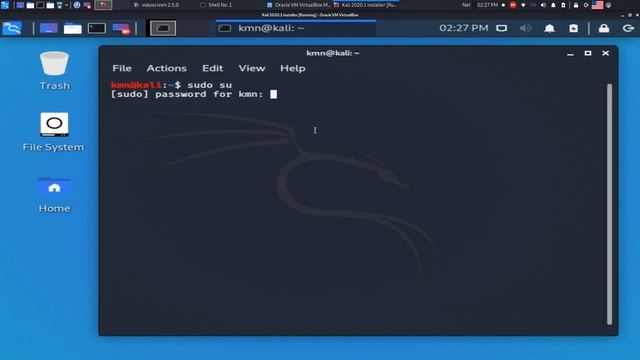Click the terminal vertical scrollbar
The image size is (640, 360).
tap(609, 204)
